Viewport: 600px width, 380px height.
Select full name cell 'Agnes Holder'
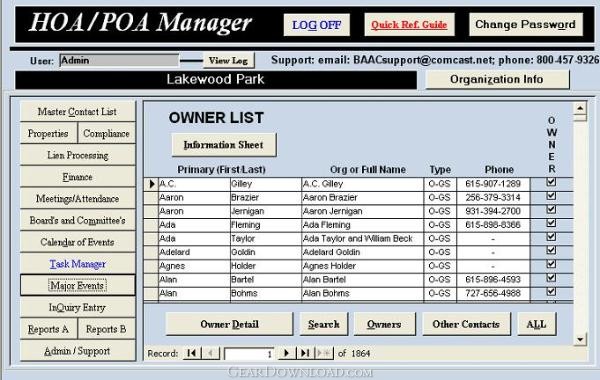[362, 266]
